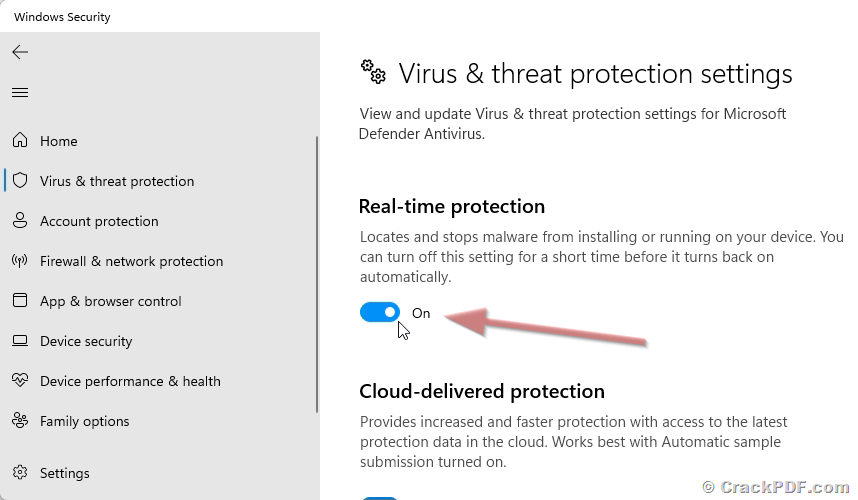Click the Device security laptop icon
The height and width of the screenshot is (500, 858).
click(x=20, y=341)
